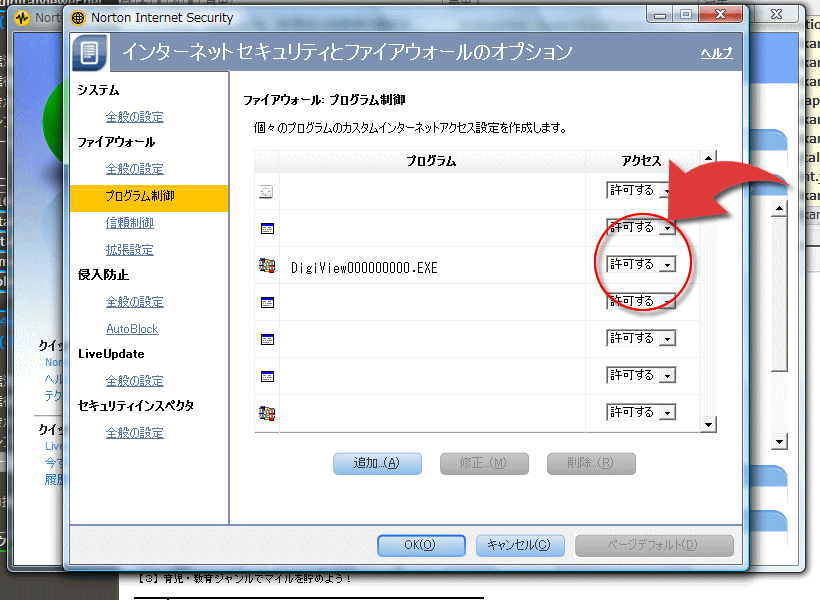Screen dimensions: 820x600
Task: Open the 許可する dropdown in the last list row
Action: tap(667, 413)
